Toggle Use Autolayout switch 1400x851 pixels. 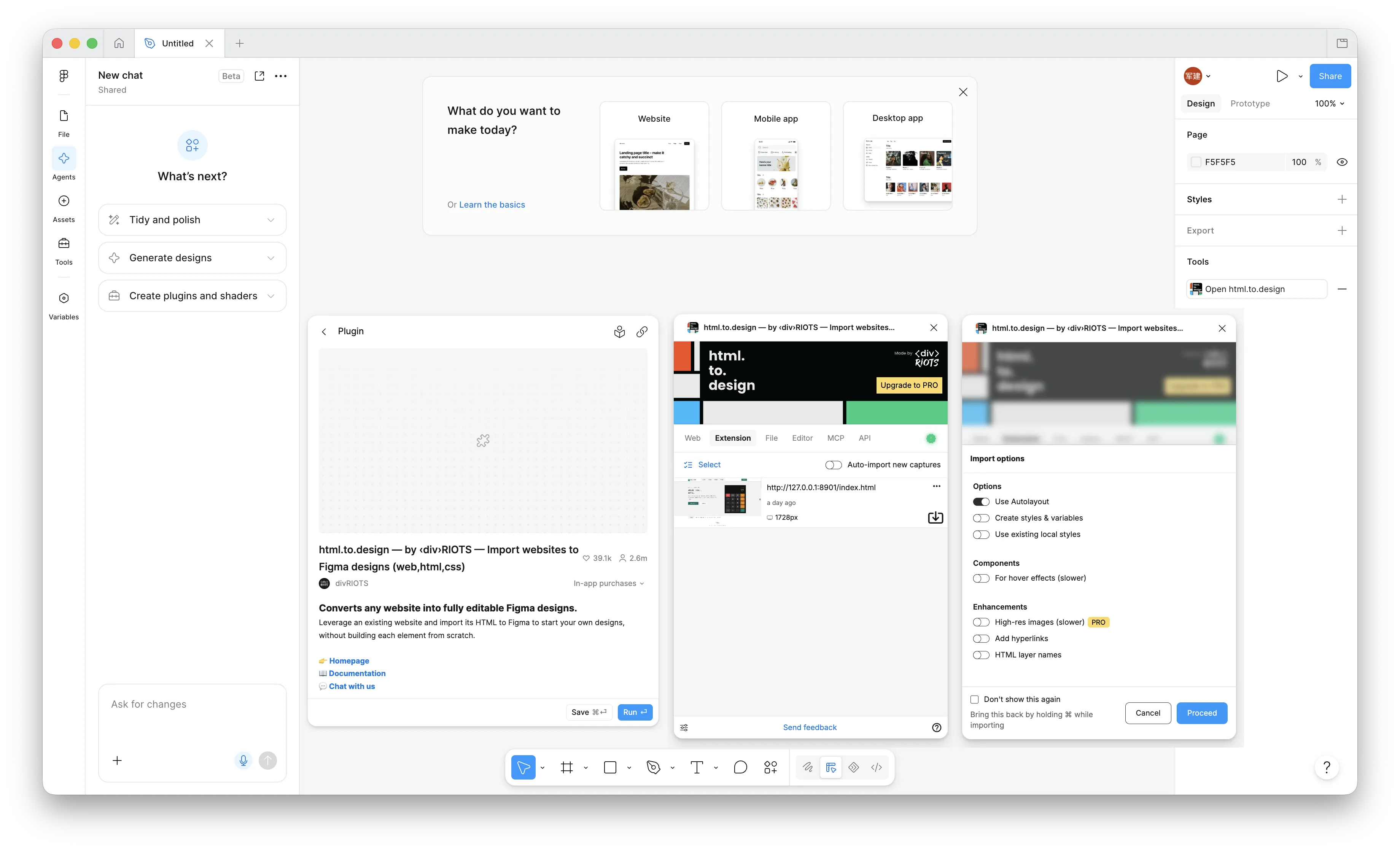pos(981,502)
